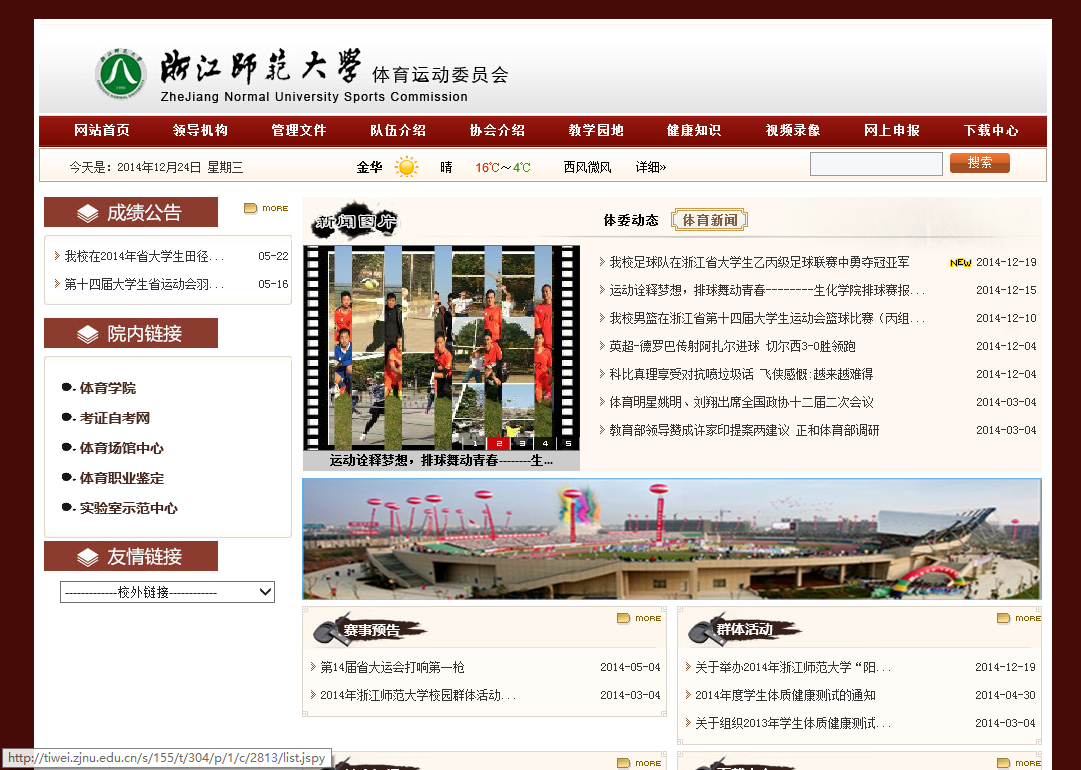Switch to 体委动态 tab
This screenshot has width=1081, height=770.
(631, 220)
